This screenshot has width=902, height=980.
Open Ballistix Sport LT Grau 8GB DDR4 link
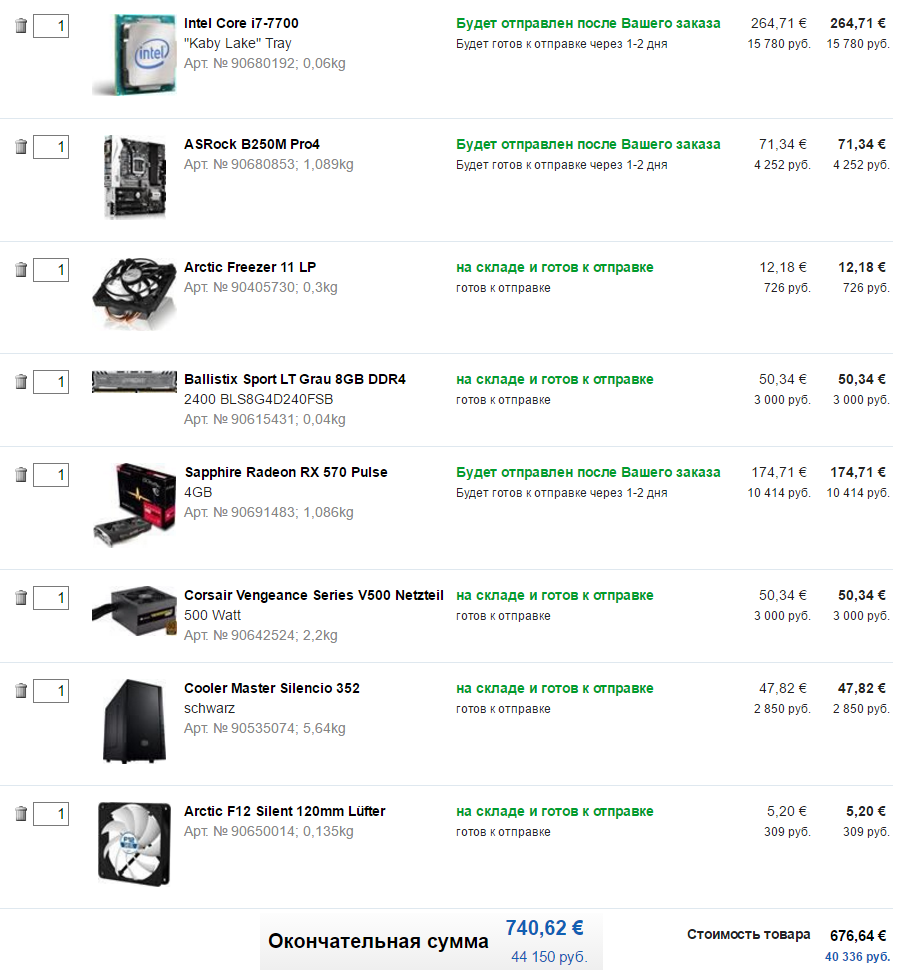tap(294, 379)
